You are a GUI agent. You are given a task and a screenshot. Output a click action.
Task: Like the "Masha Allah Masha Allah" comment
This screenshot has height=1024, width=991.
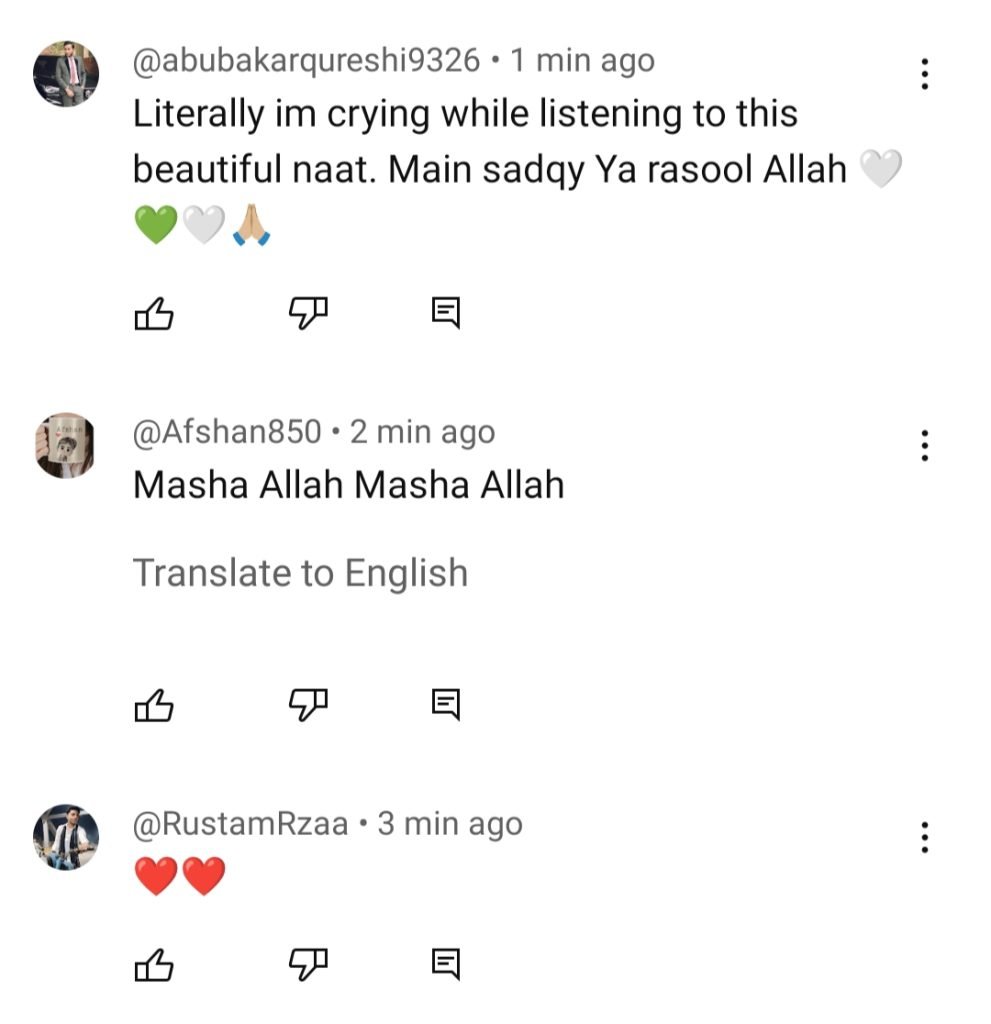pos(154,706)
